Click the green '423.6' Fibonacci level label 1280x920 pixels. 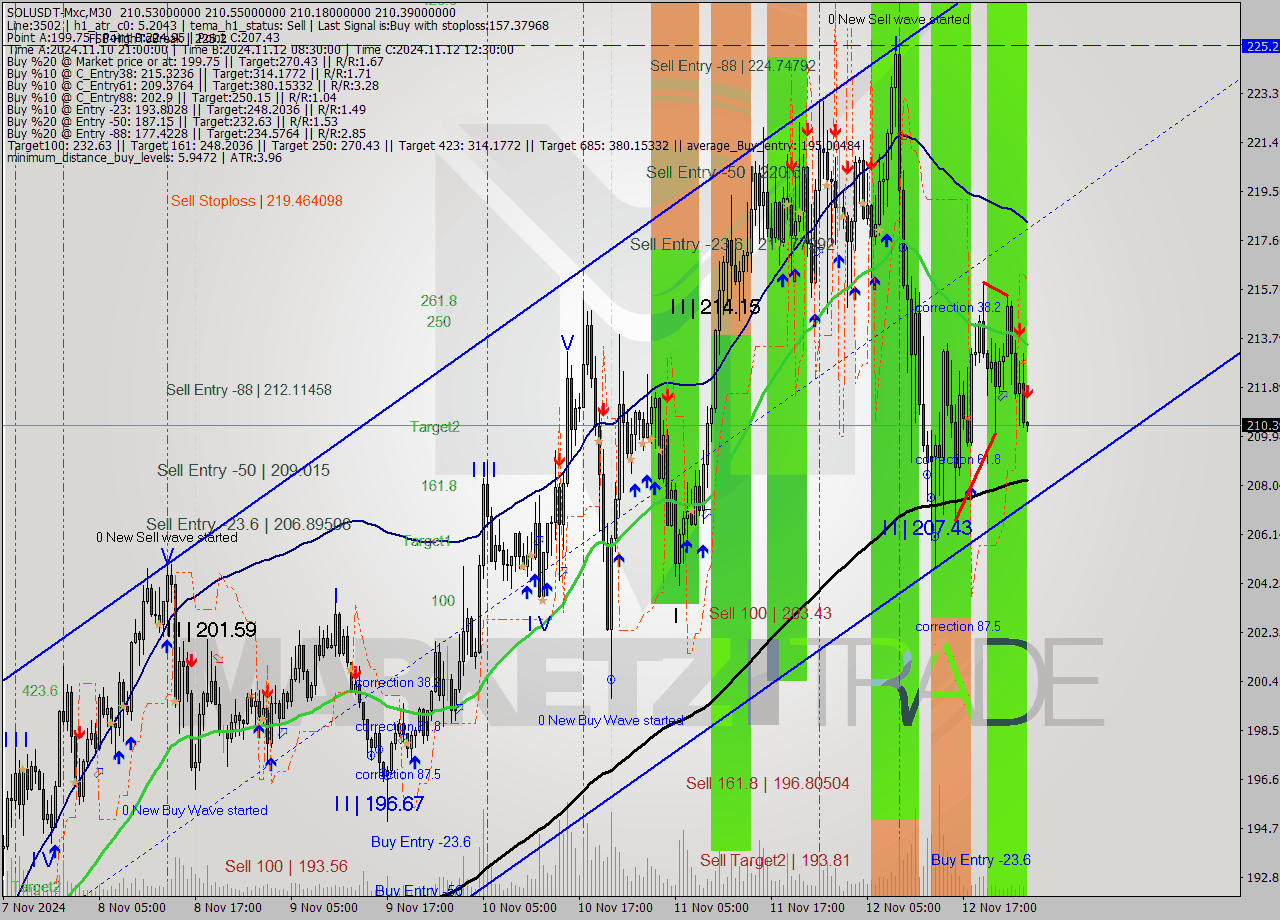pyautogui.click(x=41, y=691)
